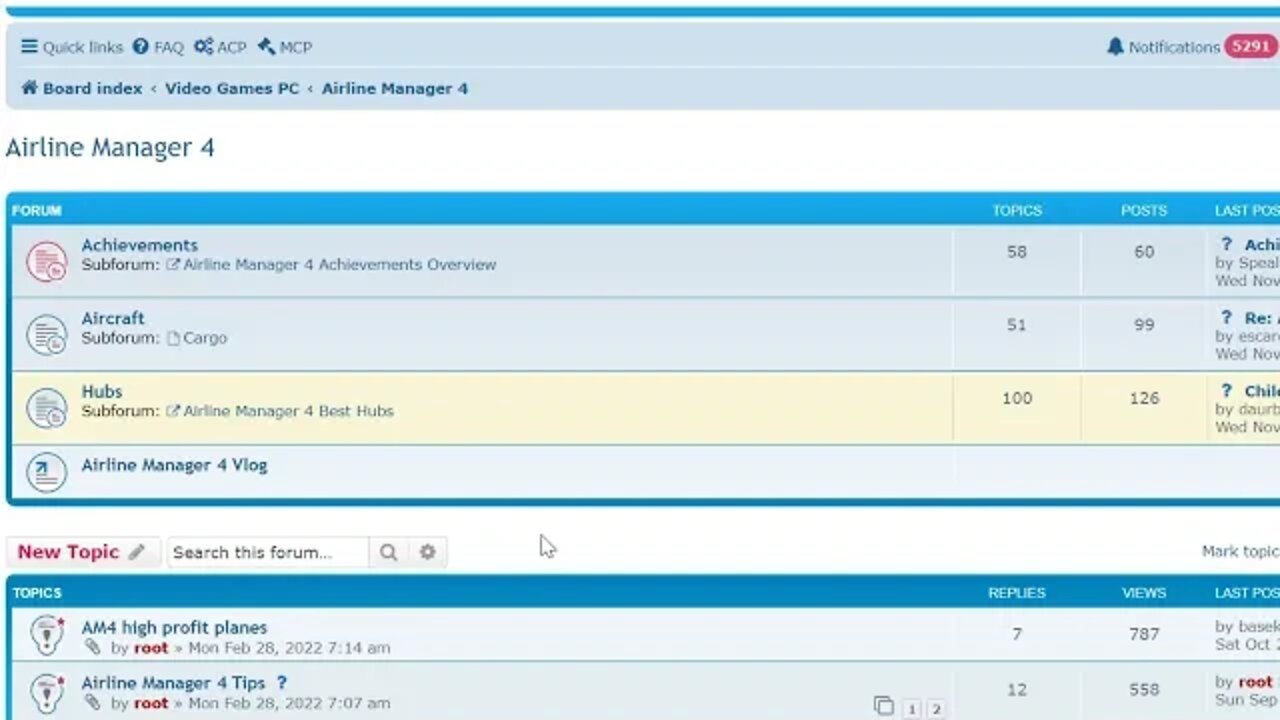Click Airline Manager 4 Tips topic icon

pyautogui.click(x=46, y=692)
